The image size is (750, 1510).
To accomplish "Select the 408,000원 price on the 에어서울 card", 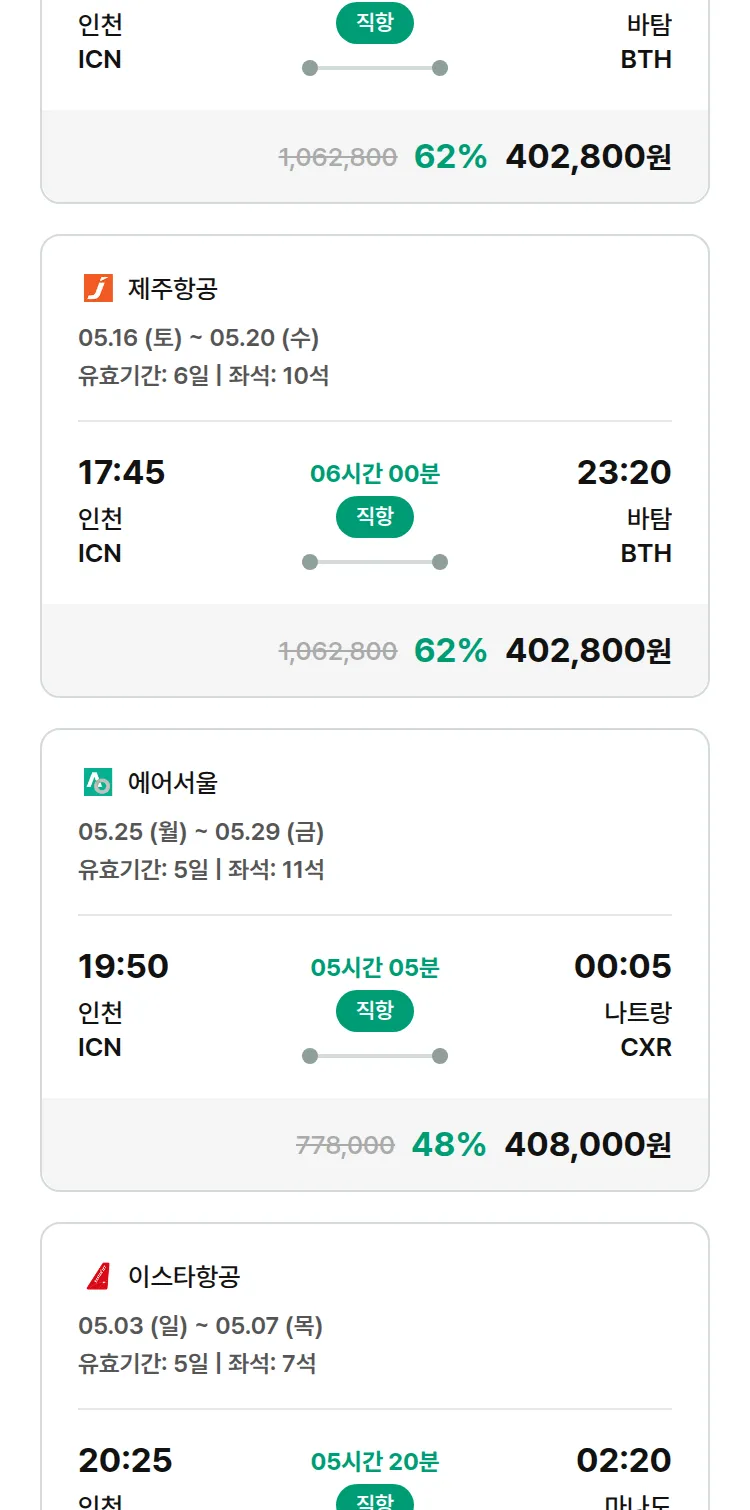I will coord(588,1145).
